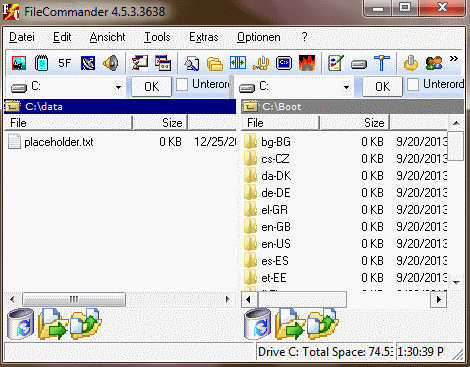Sort left panel by Size column
Image resolution: width=470 pixels, height=367 pixels.
160,123
